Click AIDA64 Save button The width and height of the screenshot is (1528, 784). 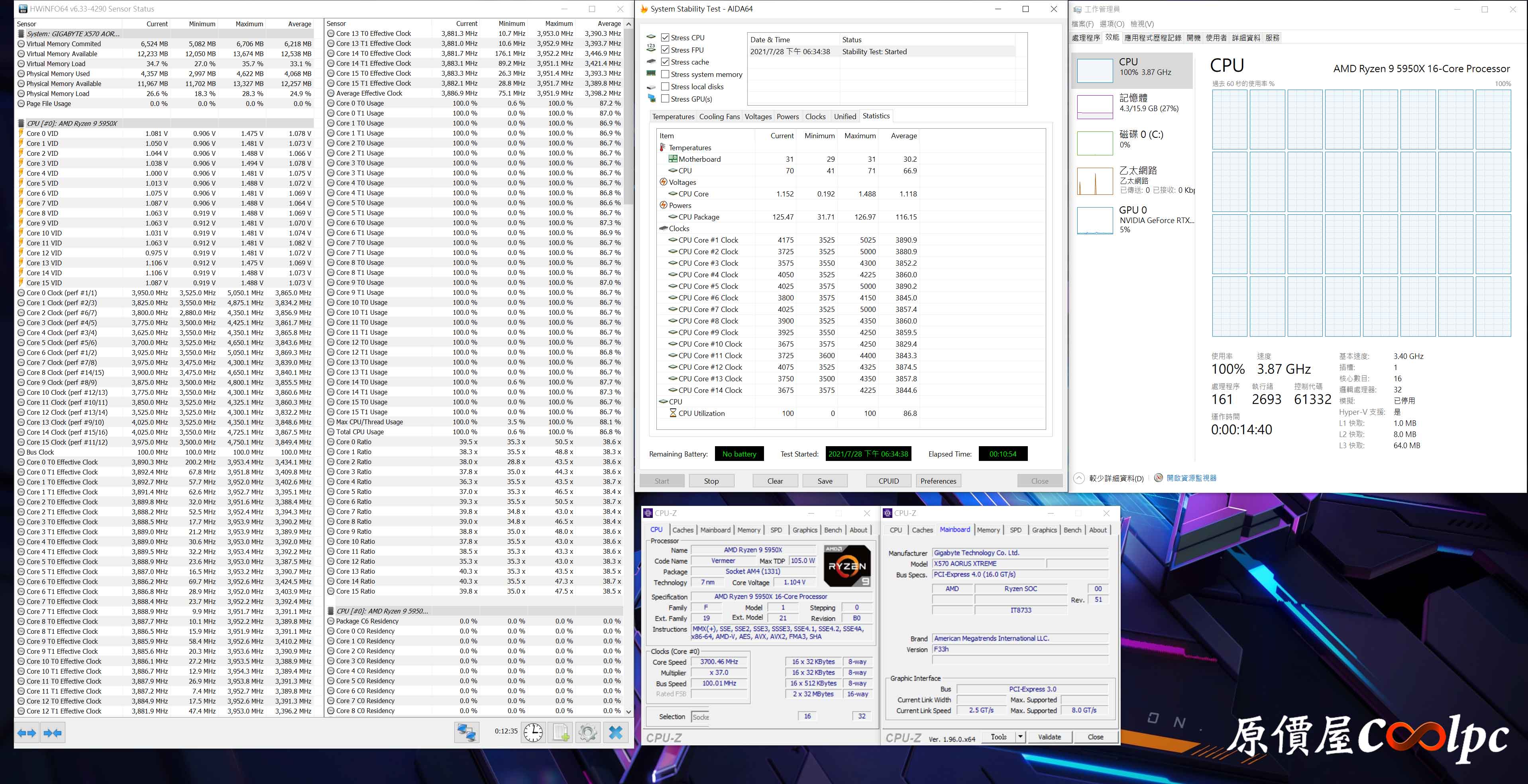(825, 481)
